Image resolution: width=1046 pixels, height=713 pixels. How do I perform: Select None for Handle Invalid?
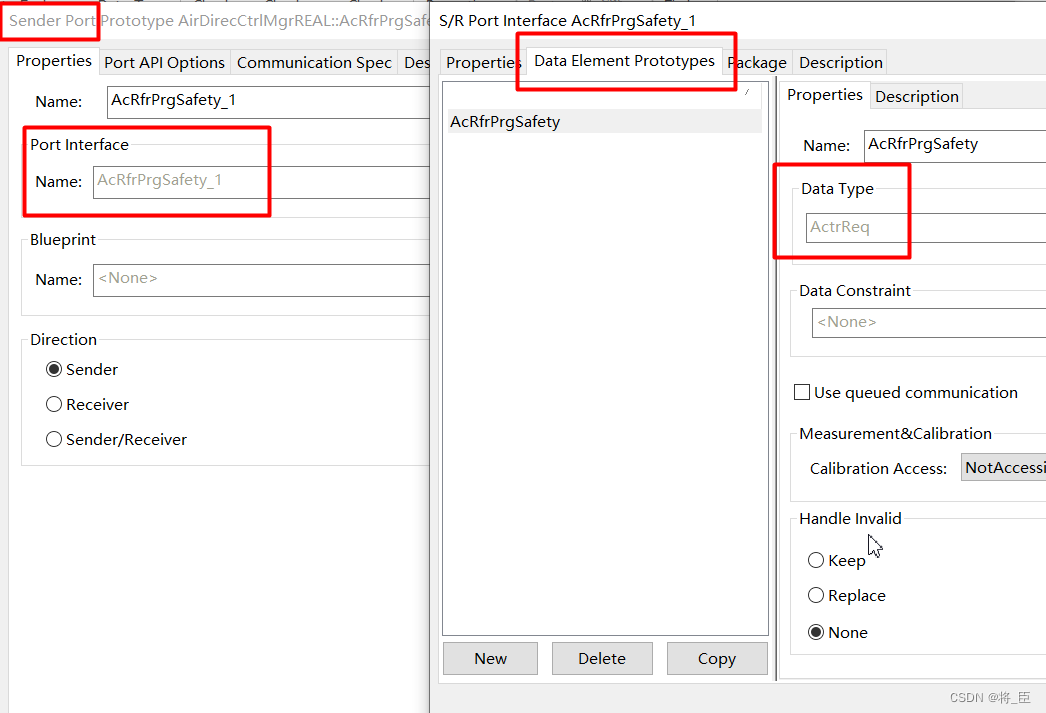pos(816,632)
